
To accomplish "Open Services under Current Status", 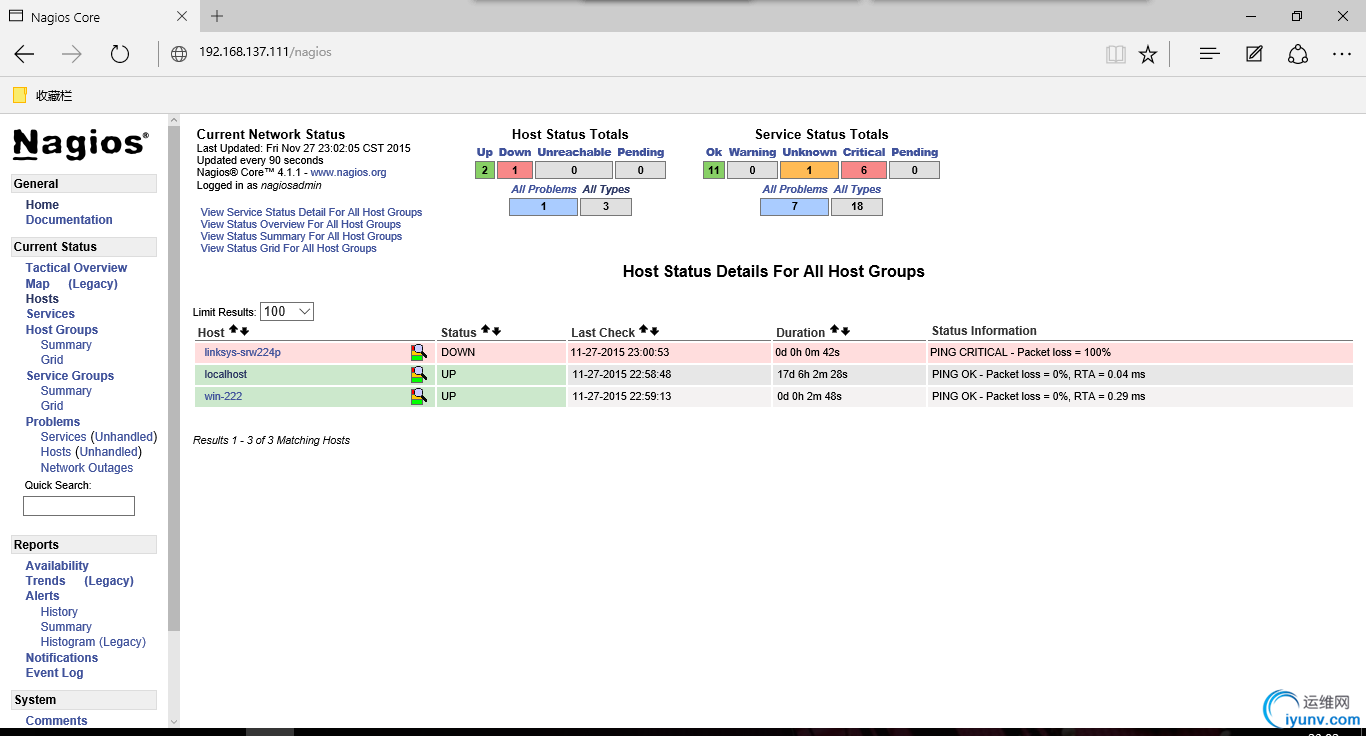I will tap(50, 314).
